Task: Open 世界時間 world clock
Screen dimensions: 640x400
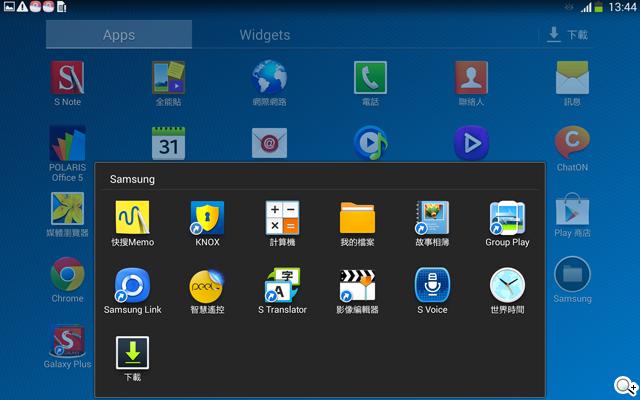Action: 507,286
